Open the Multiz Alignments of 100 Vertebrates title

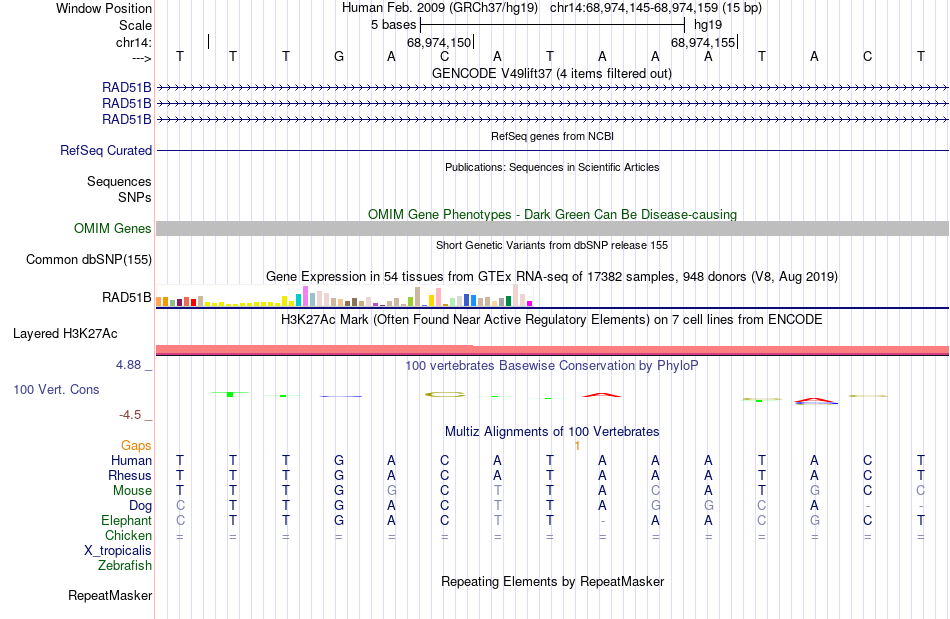pyautogui.click(x=552, y=431)
